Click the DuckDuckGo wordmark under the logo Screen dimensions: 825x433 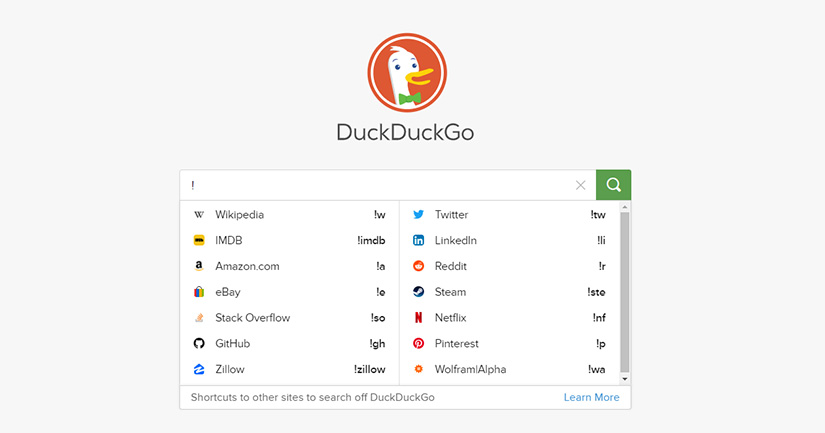pos(405,132)
